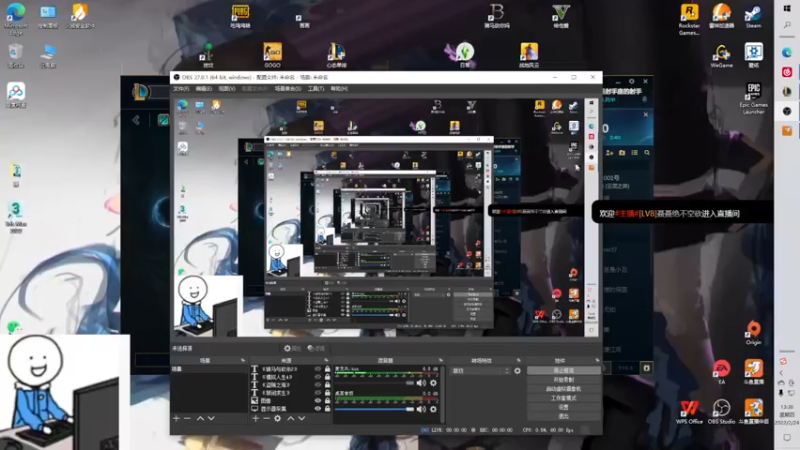Image resolution: width=800 pixels, height=450 pixels.
Task: Click the 退出 button in OBS
Action: pos(563,416)
